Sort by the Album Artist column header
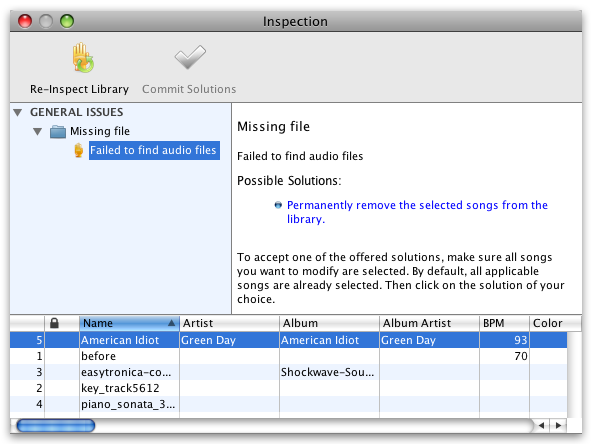The image size is (592, 444). coord(429,323)
